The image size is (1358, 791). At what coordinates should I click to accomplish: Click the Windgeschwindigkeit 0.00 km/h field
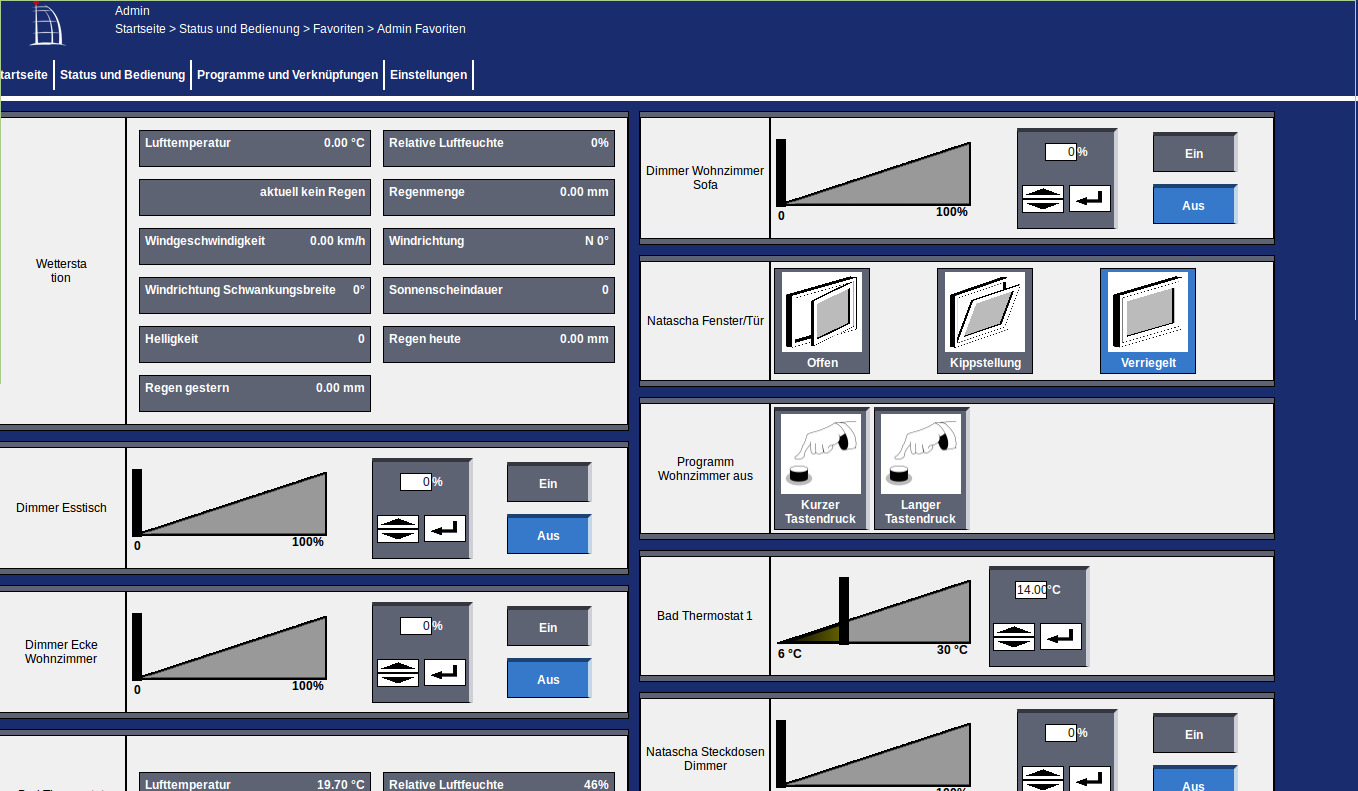coord(255,246)
